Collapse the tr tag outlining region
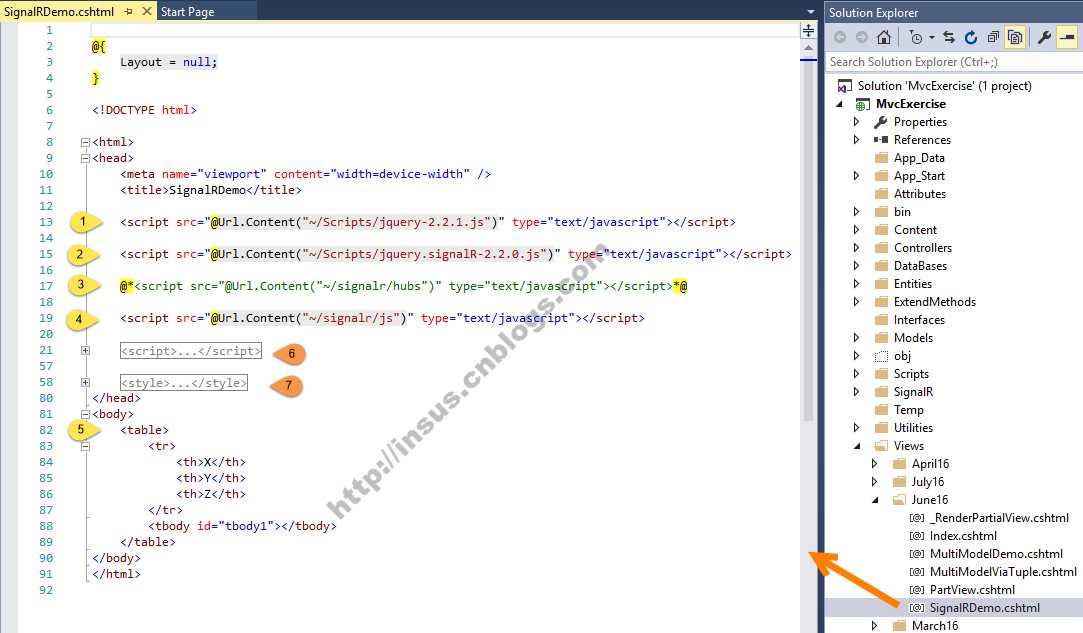1083x633 pixels. (x=86, y=446)
